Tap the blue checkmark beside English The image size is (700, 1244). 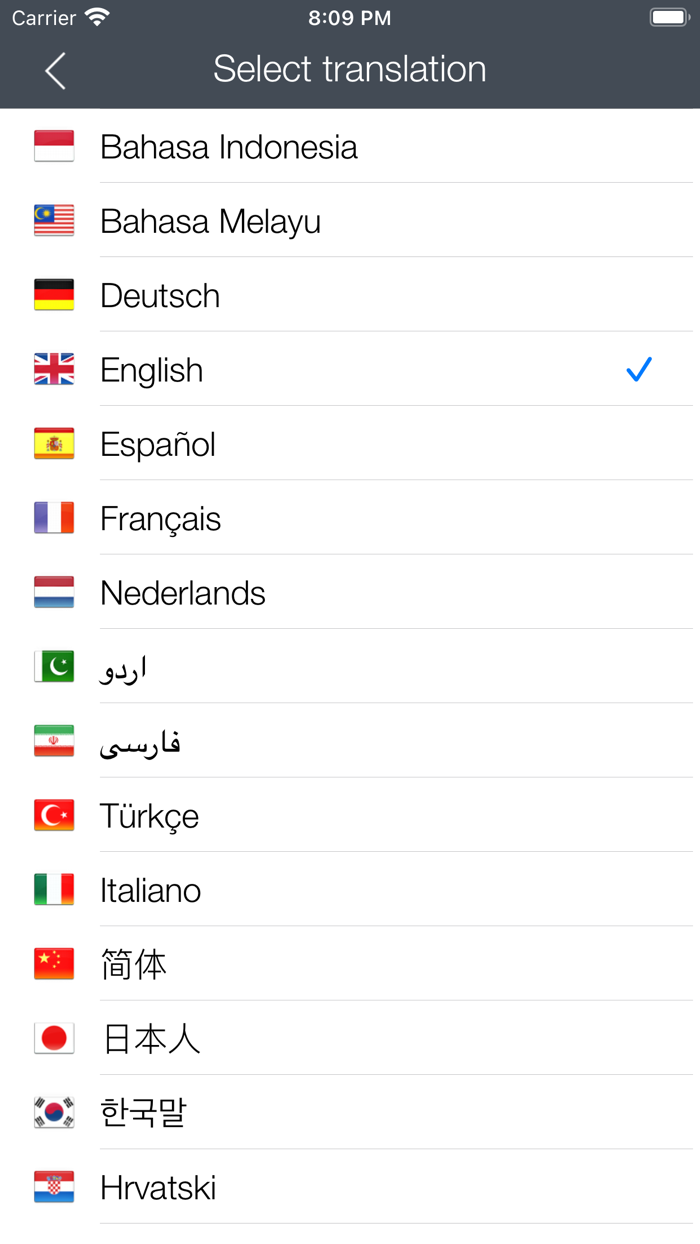click(639, 370)
